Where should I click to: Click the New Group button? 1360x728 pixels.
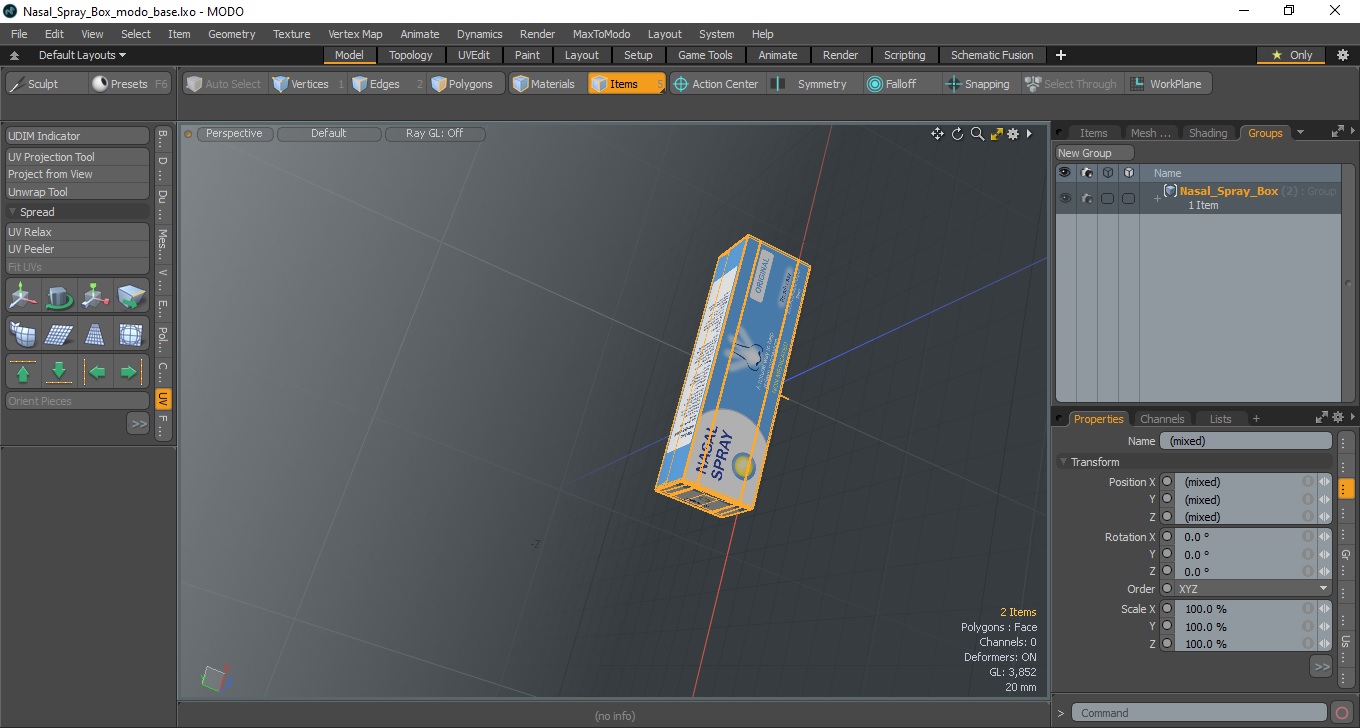[1095, 153]
